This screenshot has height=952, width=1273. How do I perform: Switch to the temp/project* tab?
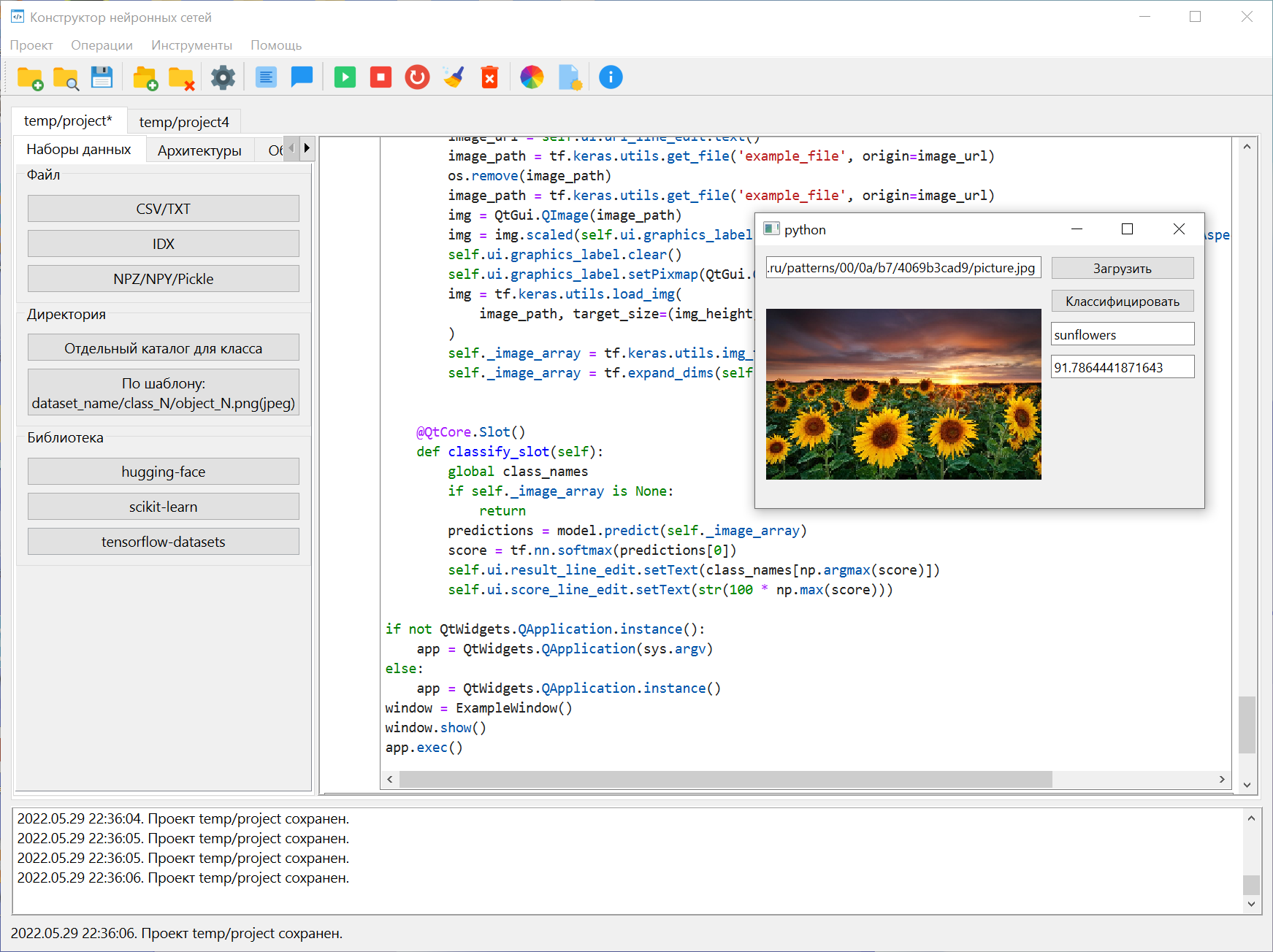point(69,120)
